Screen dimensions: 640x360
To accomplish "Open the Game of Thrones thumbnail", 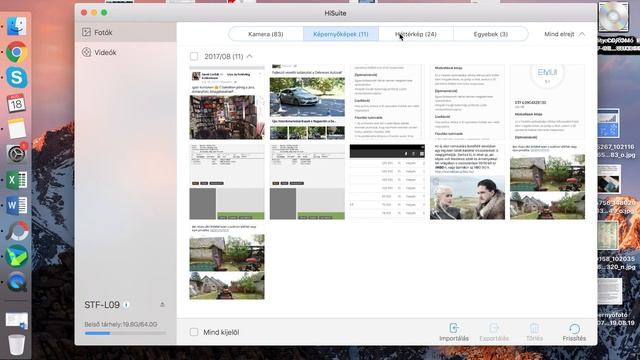I will (467, 182).
